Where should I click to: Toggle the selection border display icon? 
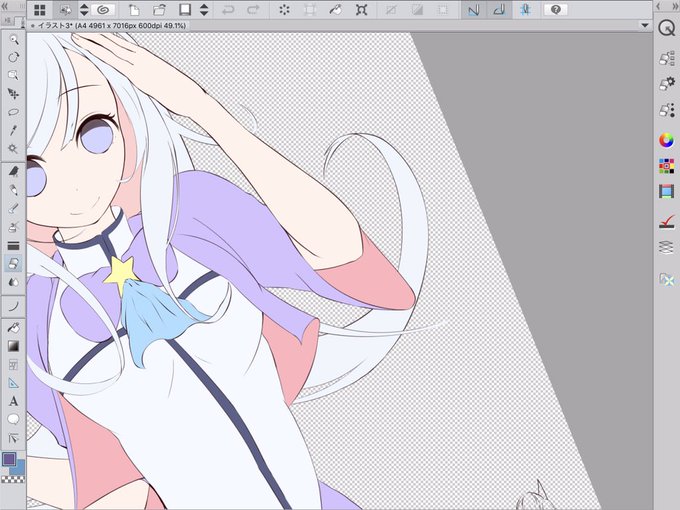tap(443, 10)
